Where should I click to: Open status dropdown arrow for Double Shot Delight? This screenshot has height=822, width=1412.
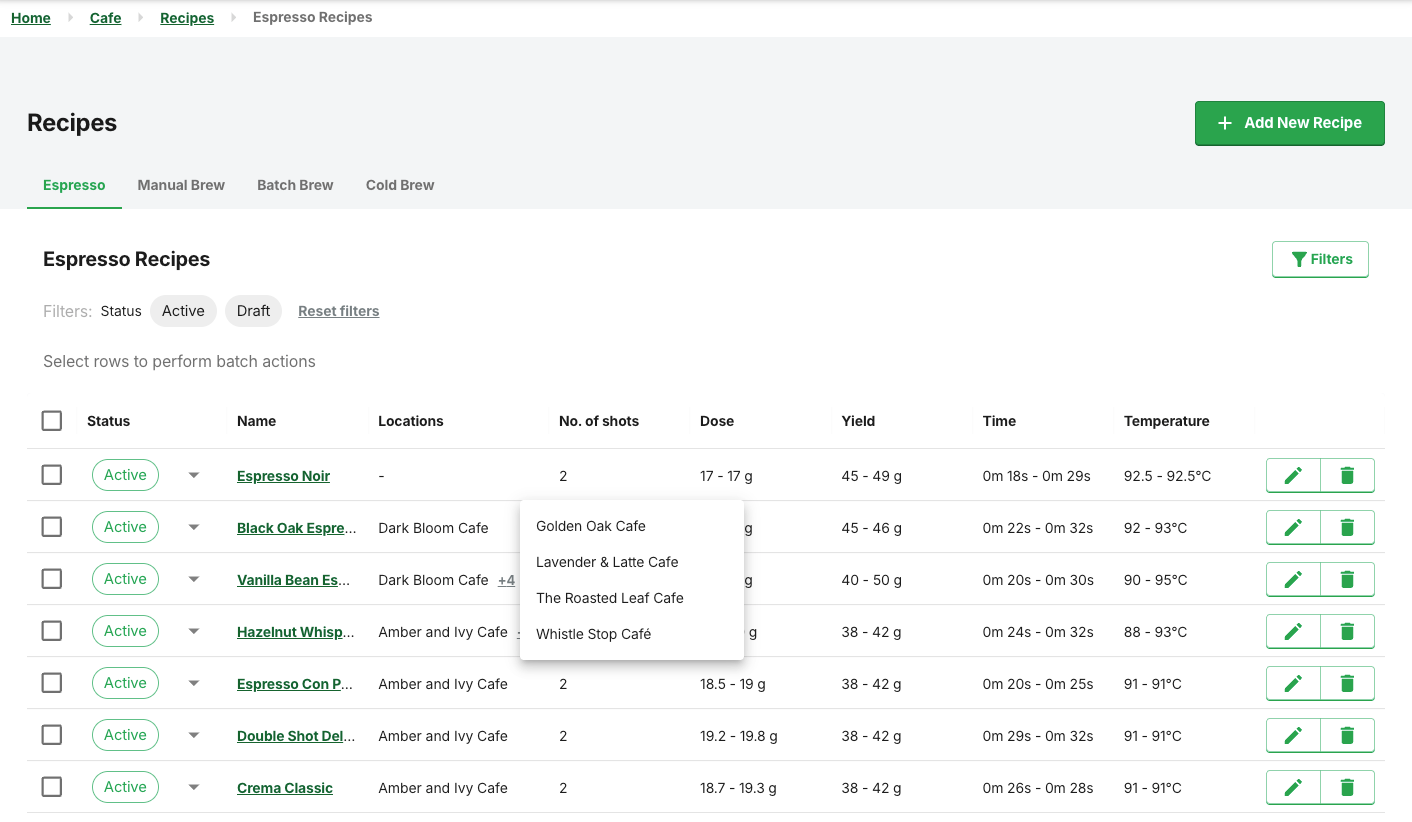194,736
